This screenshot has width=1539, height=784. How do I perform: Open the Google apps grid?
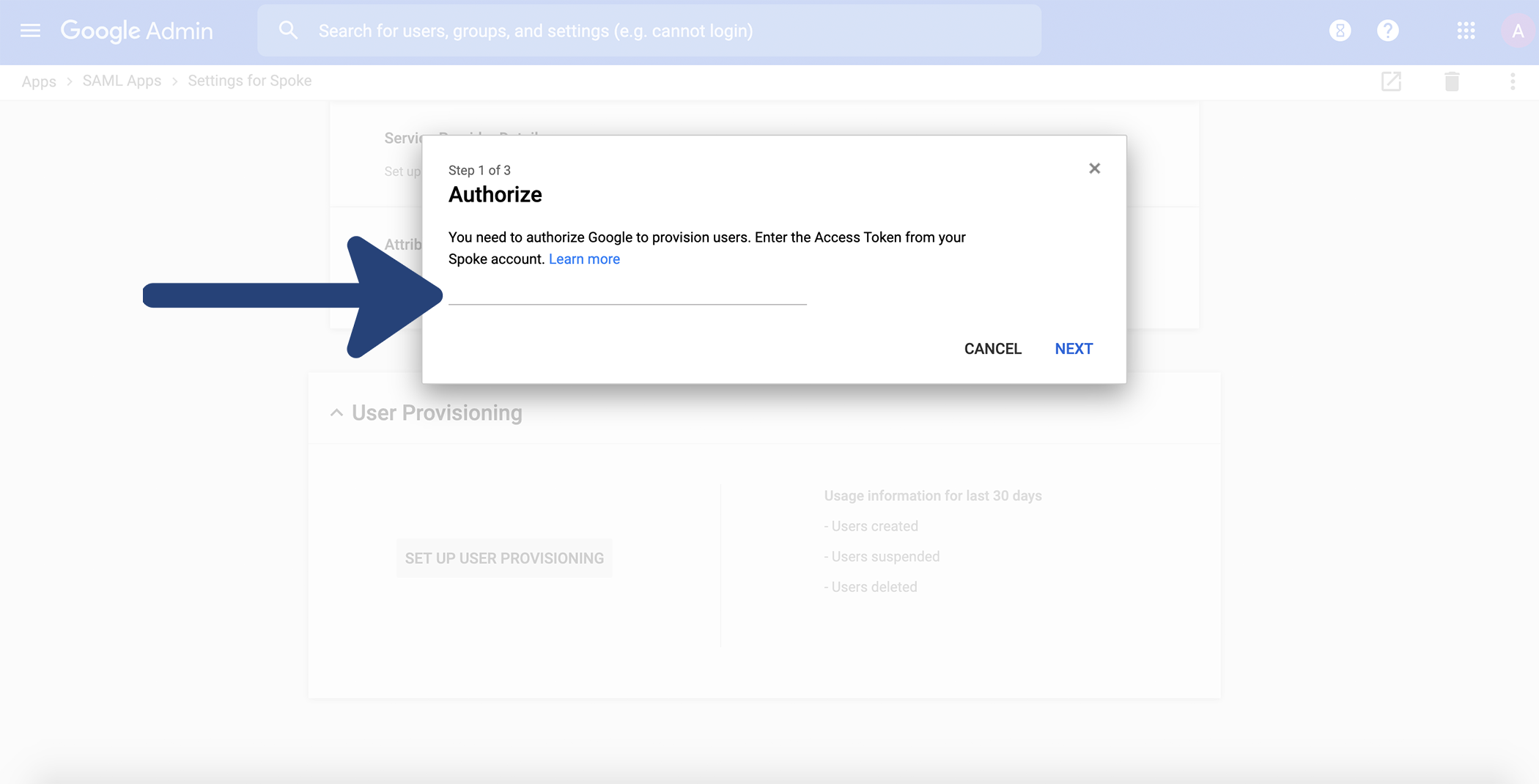click(1466, 31)
